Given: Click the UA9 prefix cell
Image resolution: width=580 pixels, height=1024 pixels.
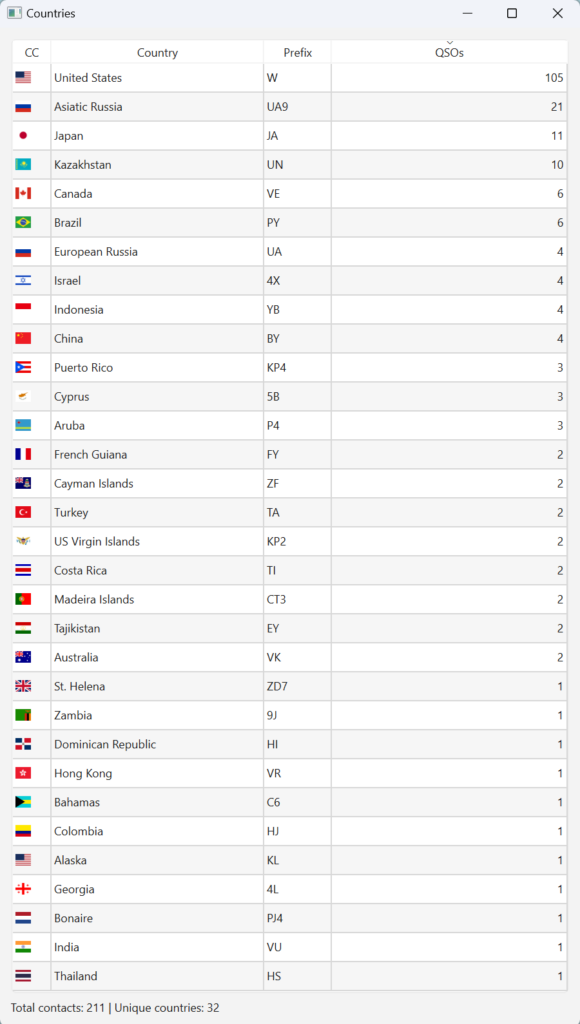Looking at the screenshot, I should 298,107.
